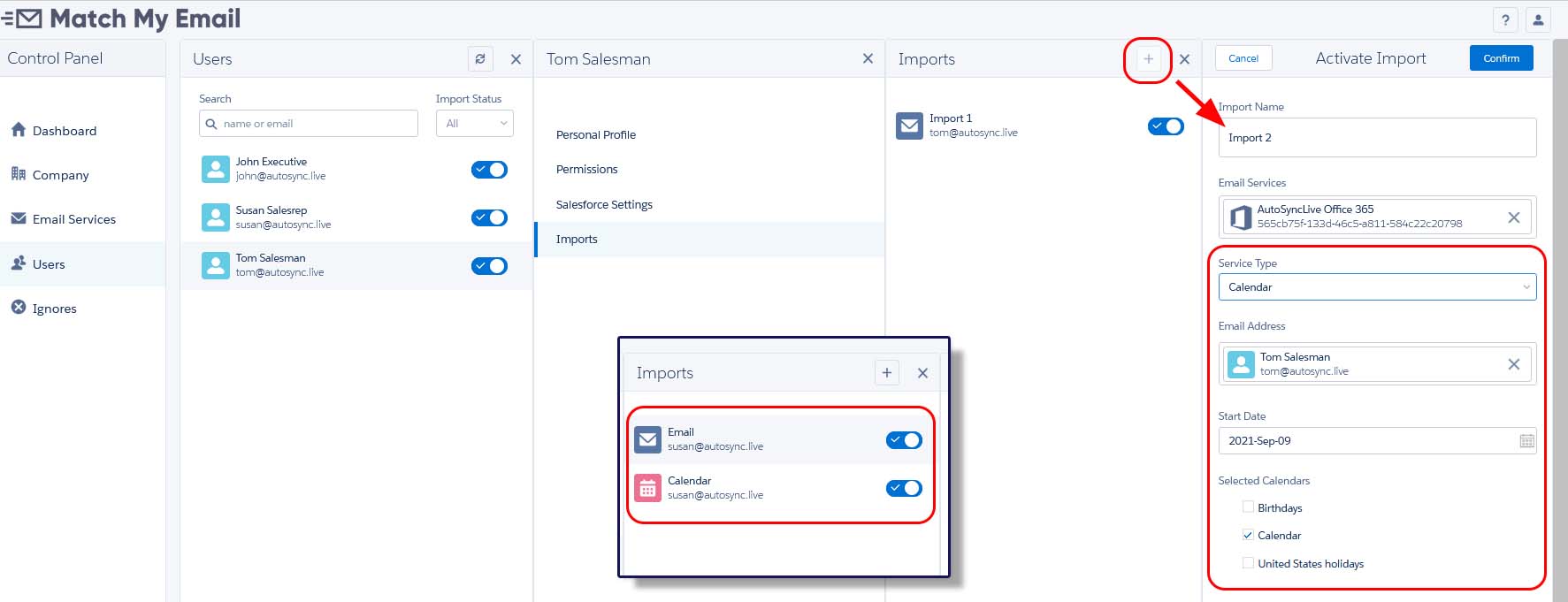
Task: Go to Email Services in sidebar
Action: 74,219
